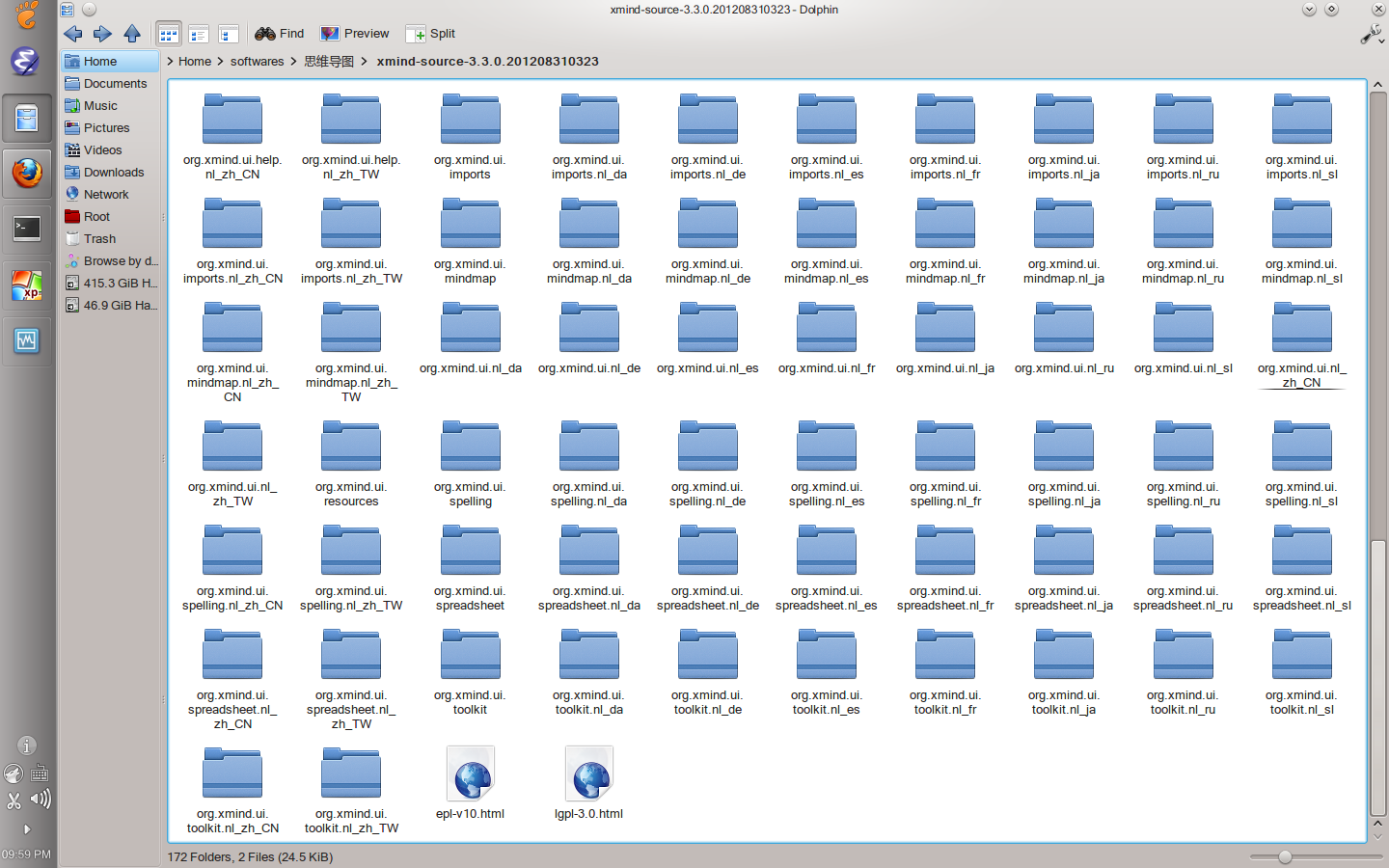
Task: Open Trash in the Places panel
Action: click(x=110, y=238)
